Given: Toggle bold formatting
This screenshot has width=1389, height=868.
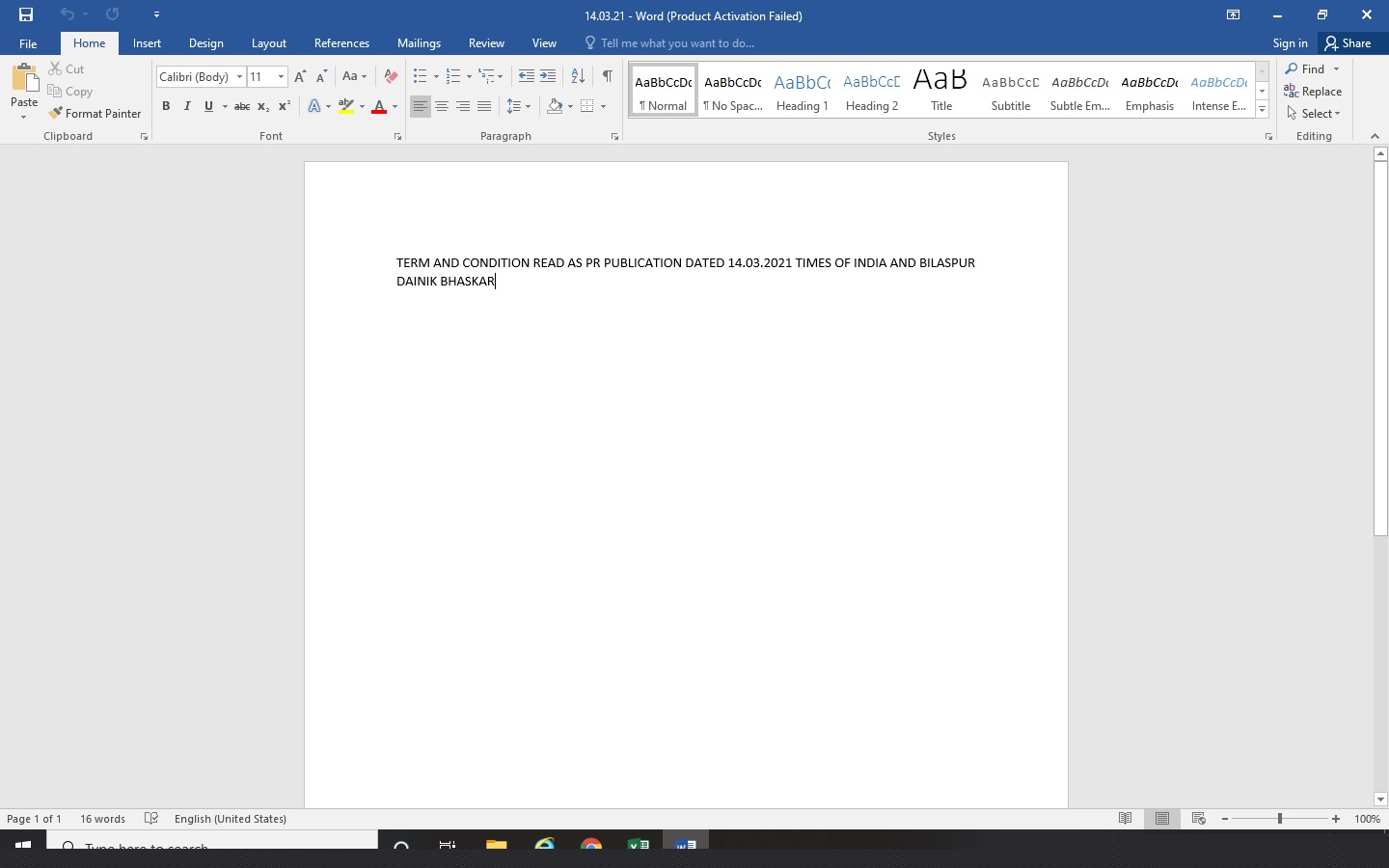Looking at the screenshot, I should coord(166,106).
